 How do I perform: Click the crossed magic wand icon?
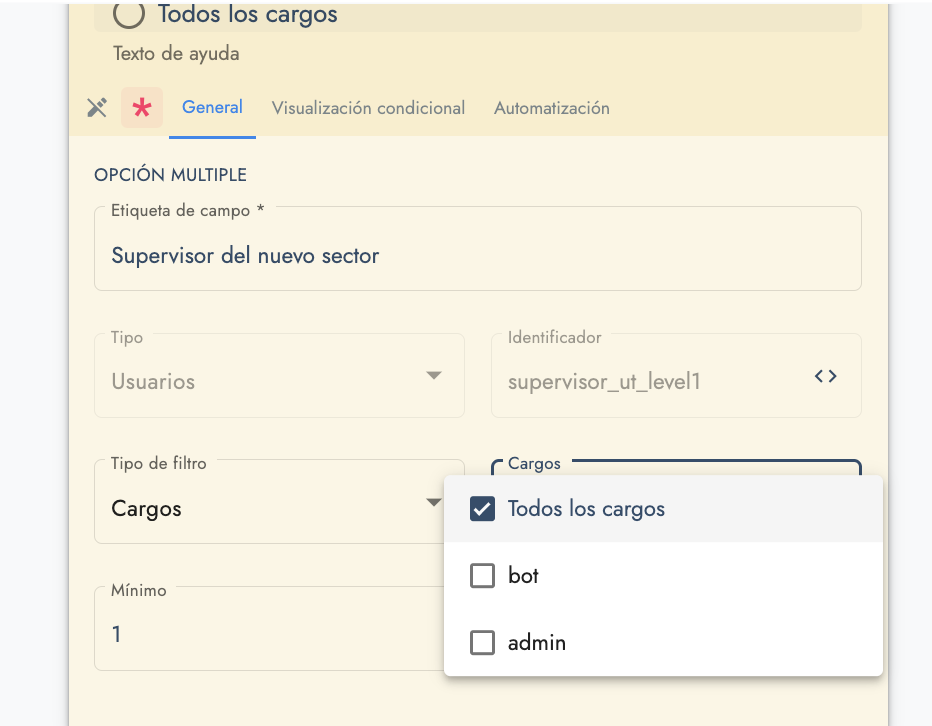[x=96, y=107]
